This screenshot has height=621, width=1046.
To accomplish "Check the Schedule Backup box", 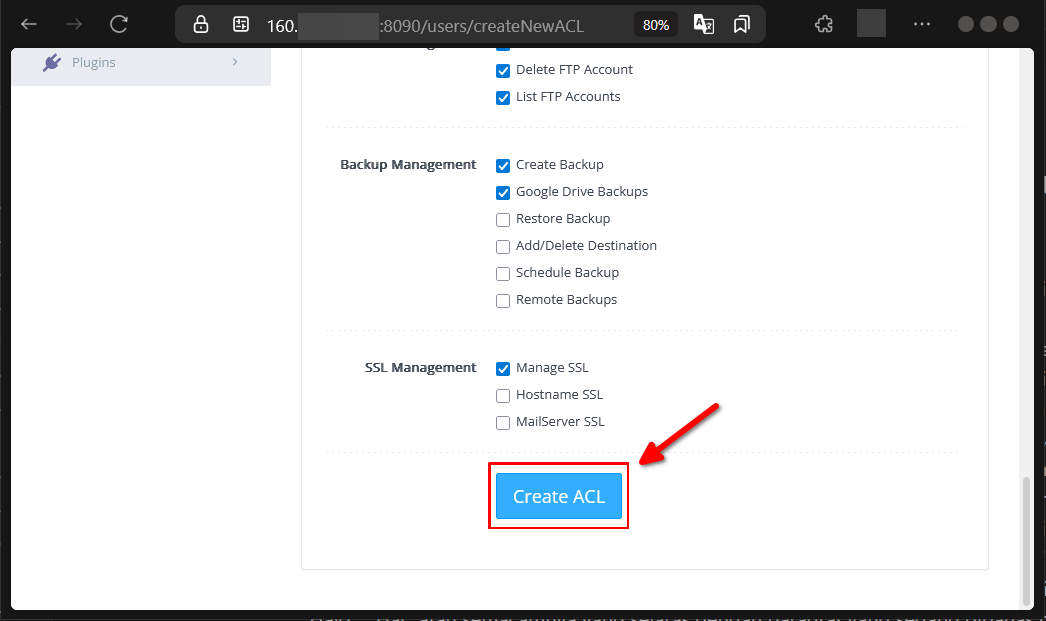I will click(503, 273).
